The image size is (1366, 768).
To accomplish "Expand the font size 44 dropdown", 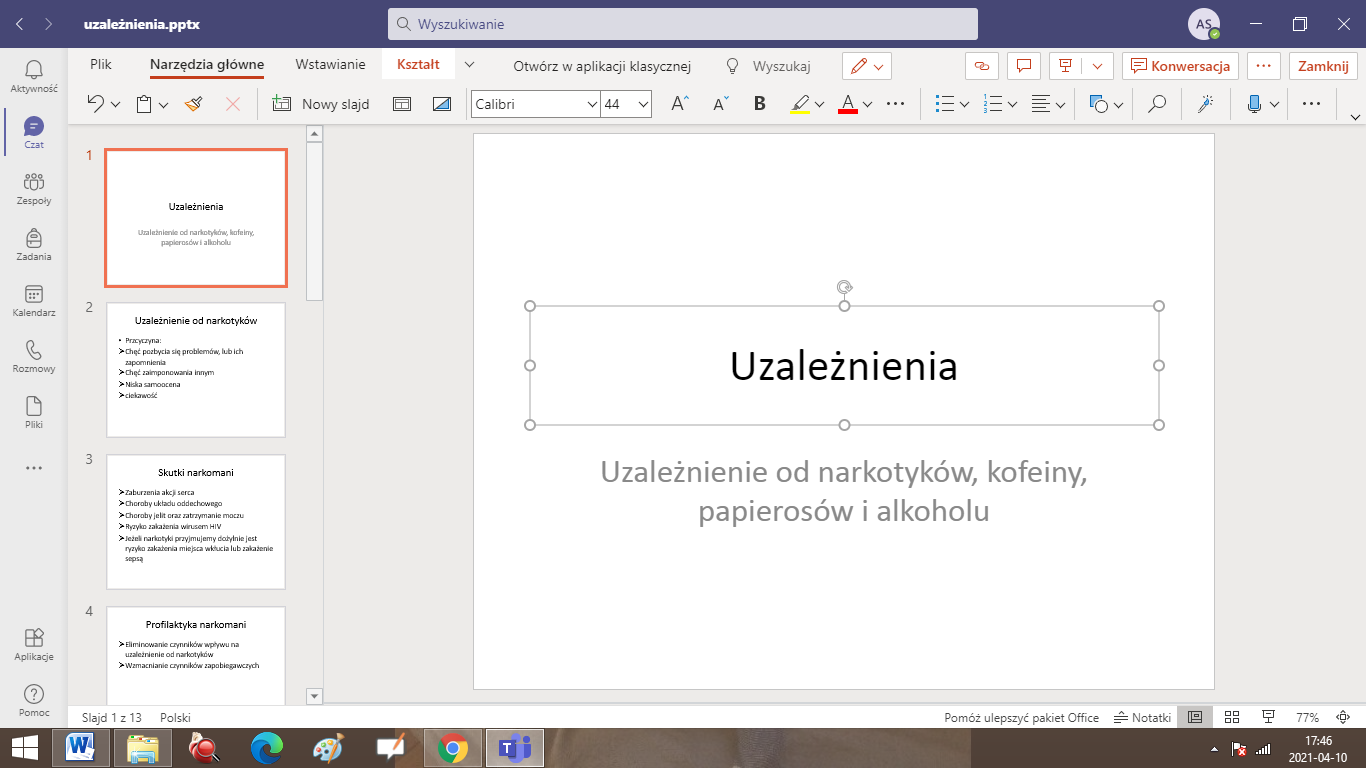I will [x=642, y=104].
